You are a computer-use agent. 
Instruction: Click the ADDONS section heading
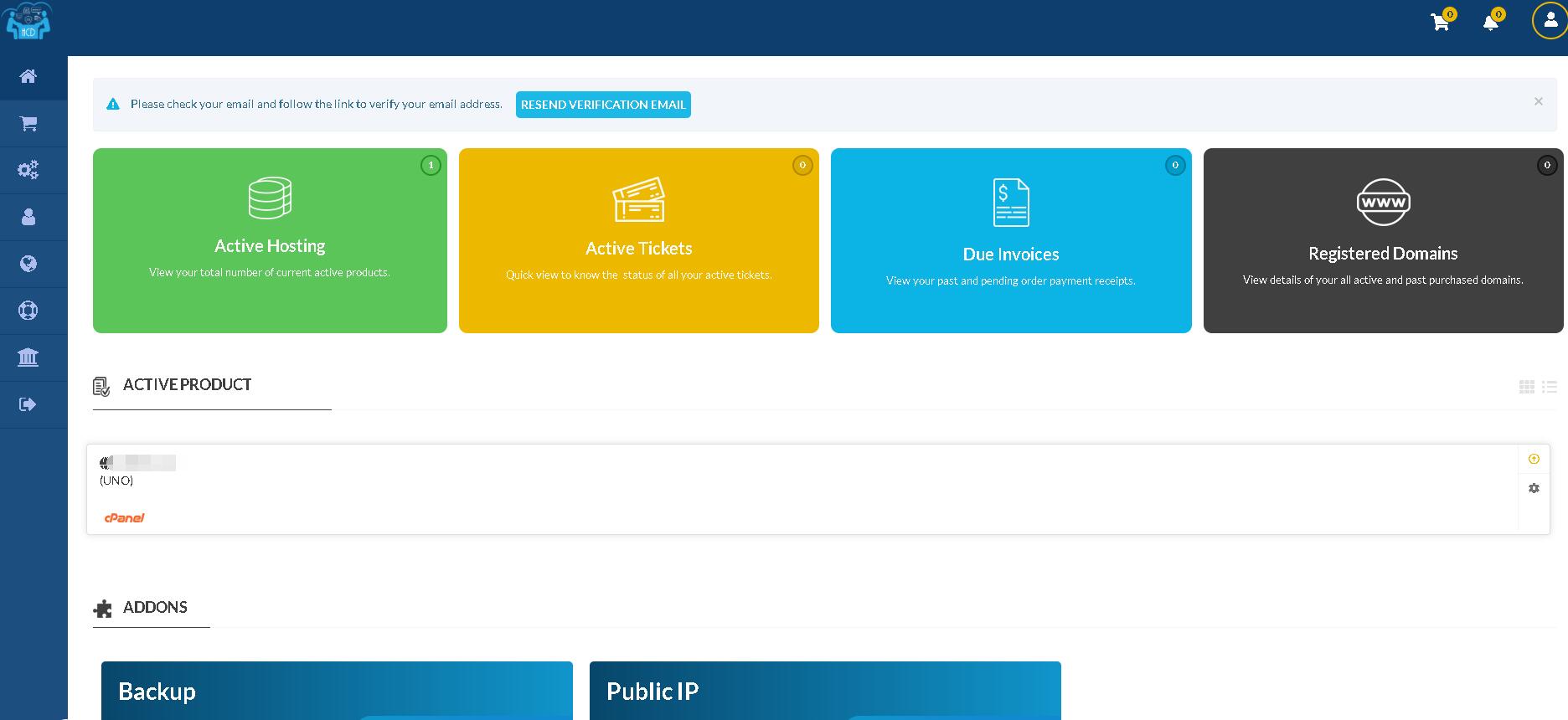coord(155,607)
